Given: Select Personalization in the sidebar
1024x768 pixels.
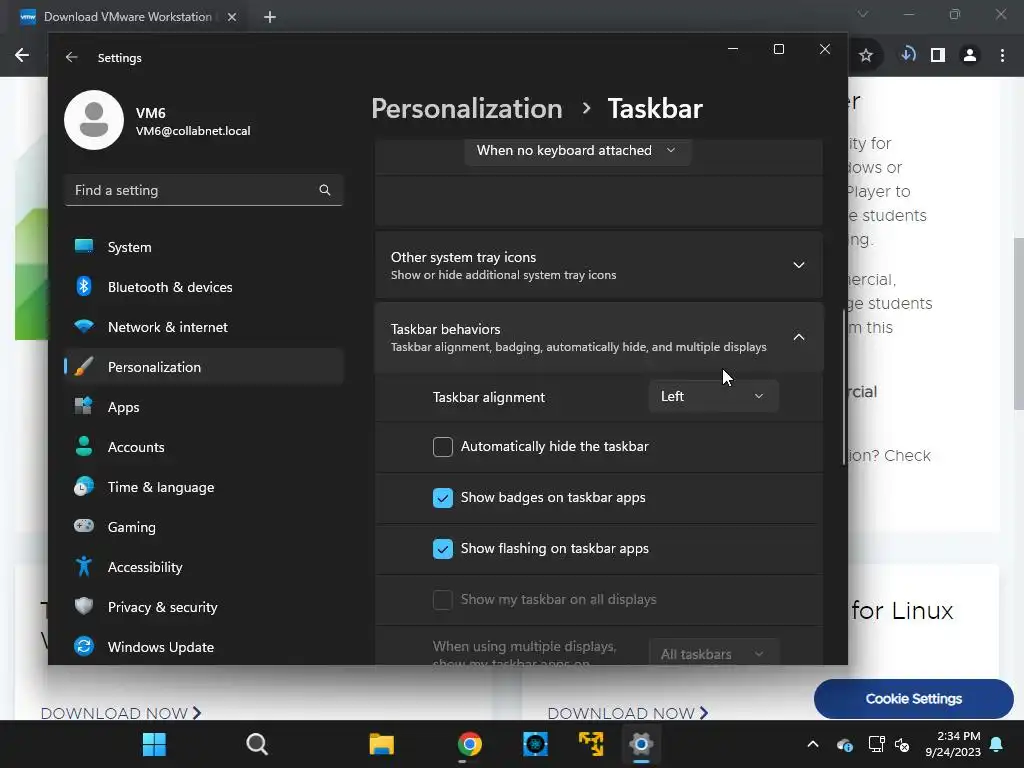Looking at the screenshot, I should click(x=204, y=366).
